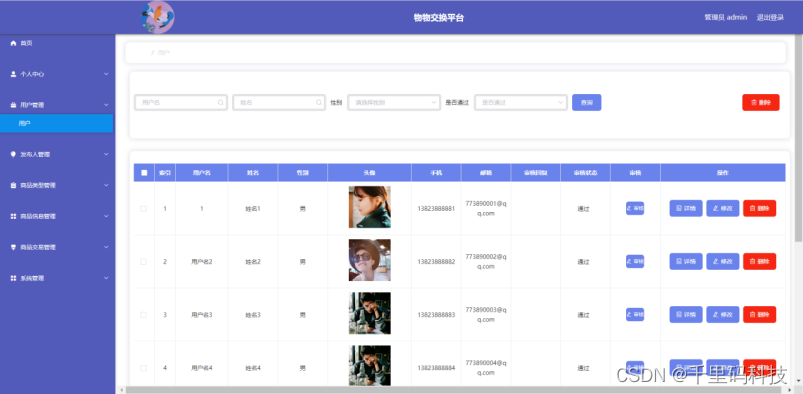This screenshot has width=803, height=394.
Task: Click 审核 button for row 1
Action: click(x=635, y=209)
